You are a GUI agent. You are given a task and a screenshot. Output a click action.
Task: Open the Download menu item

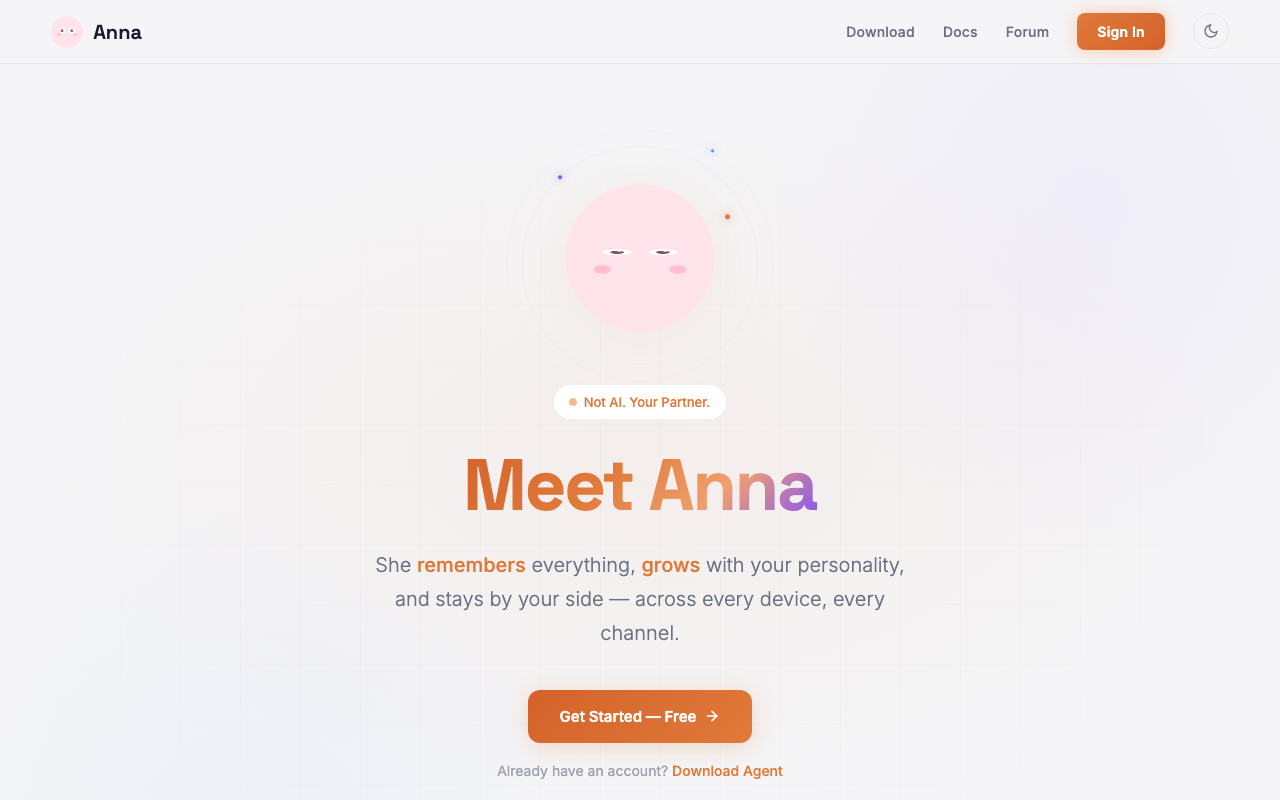tap(880, 32)
